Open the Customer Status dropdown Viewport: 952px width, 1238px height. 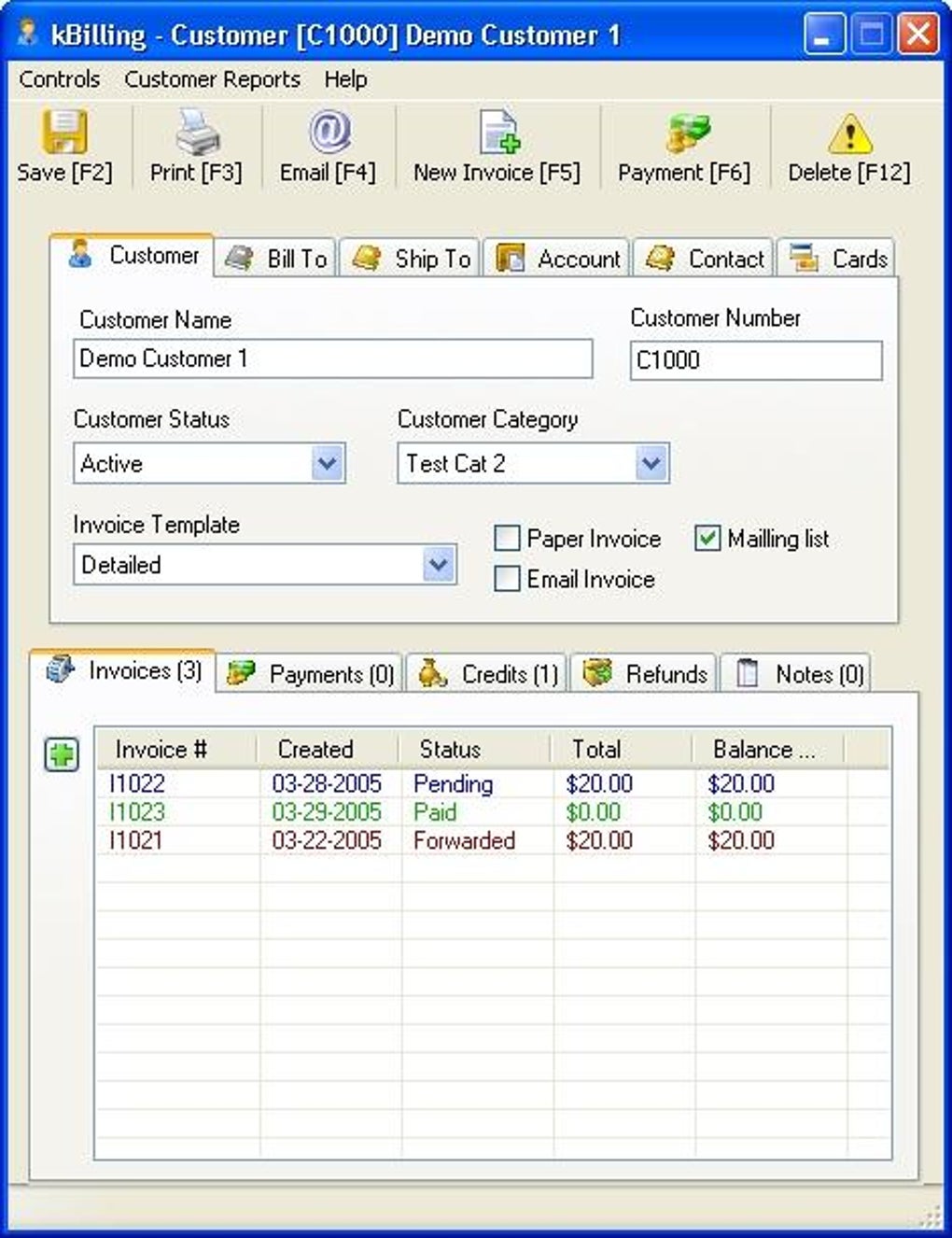click(x=327, y=463)
